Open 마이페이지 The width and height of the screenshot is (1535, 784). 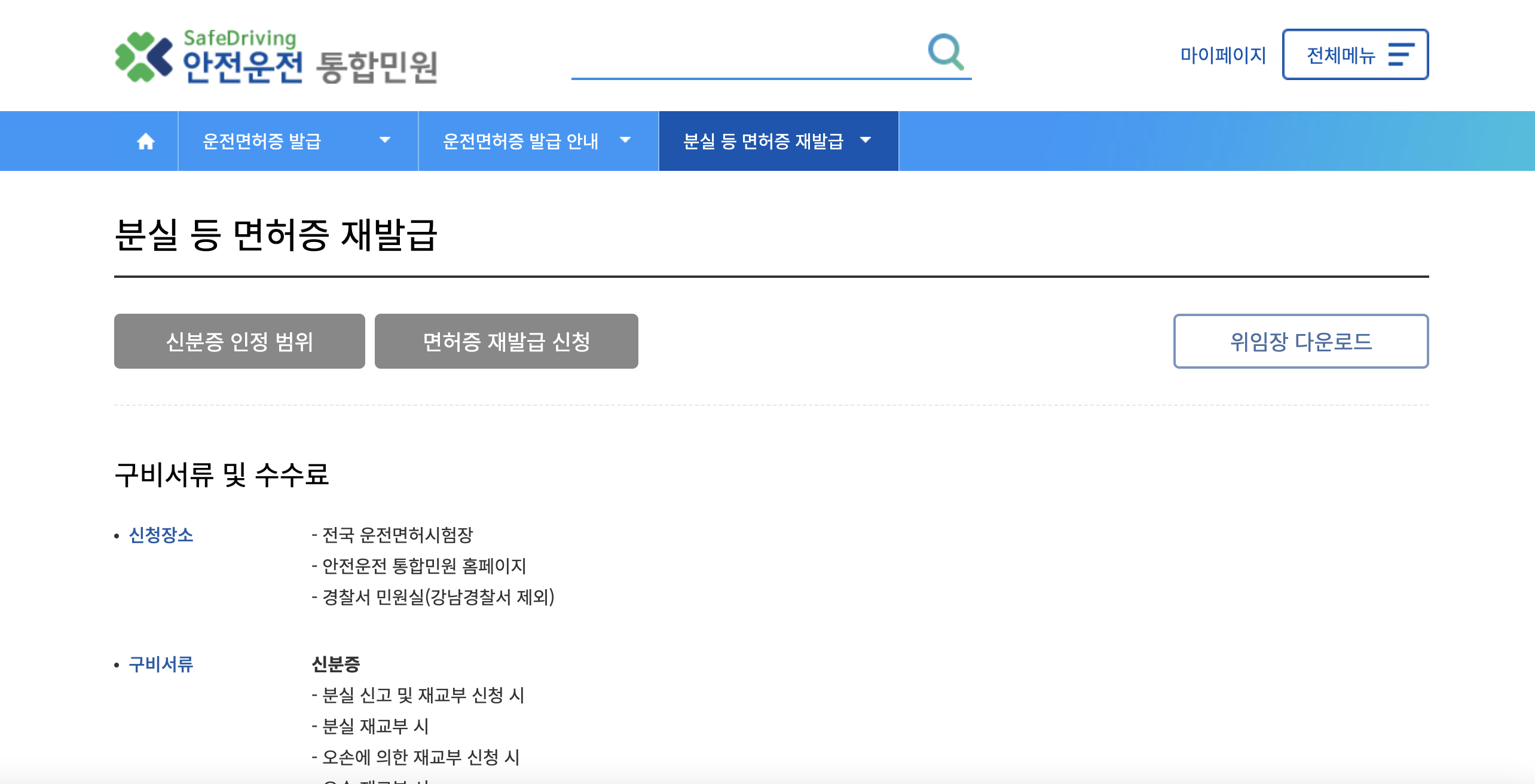click(x=1222, y=55)
